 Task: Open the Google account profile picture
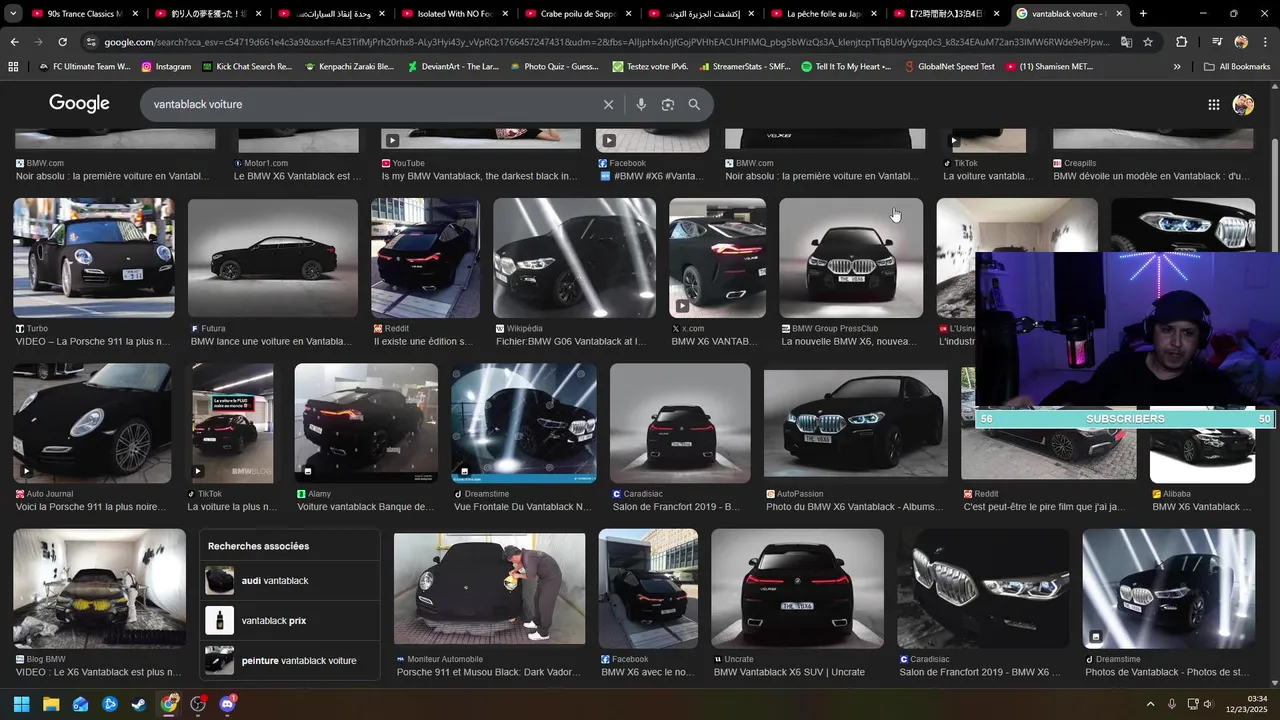(1243, 104)
